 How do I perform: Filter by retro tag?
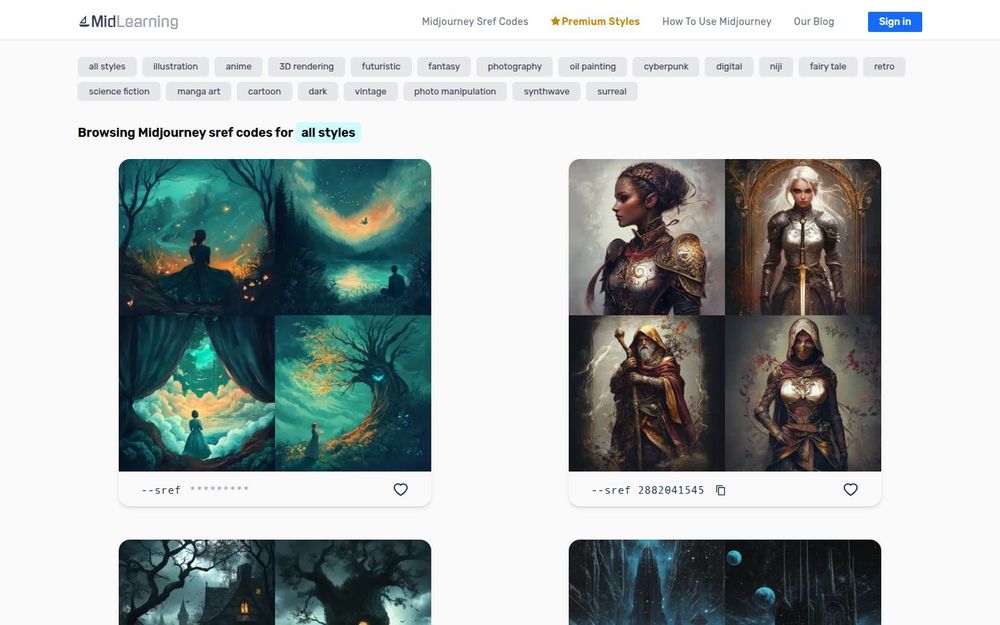click(884, 66)
